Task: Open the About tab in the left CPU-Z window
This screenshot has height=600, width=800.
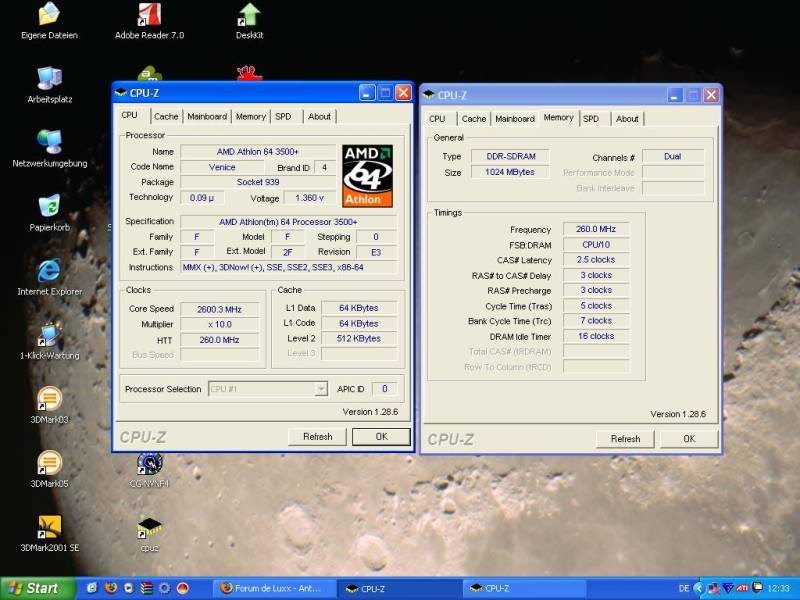Action: (319, 116)
